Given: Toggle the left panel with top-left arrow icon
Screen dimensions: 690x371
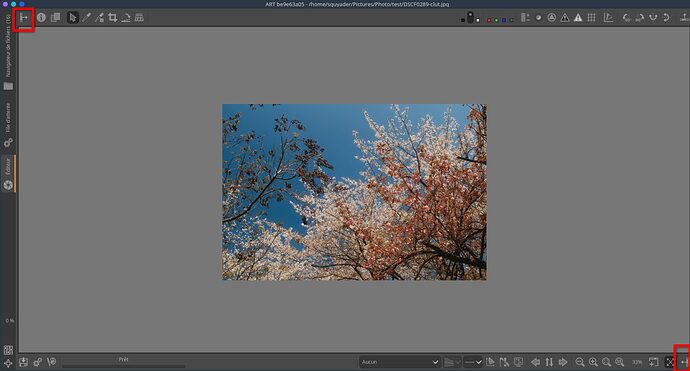Looking at the screenshot, I should (24, 18).
